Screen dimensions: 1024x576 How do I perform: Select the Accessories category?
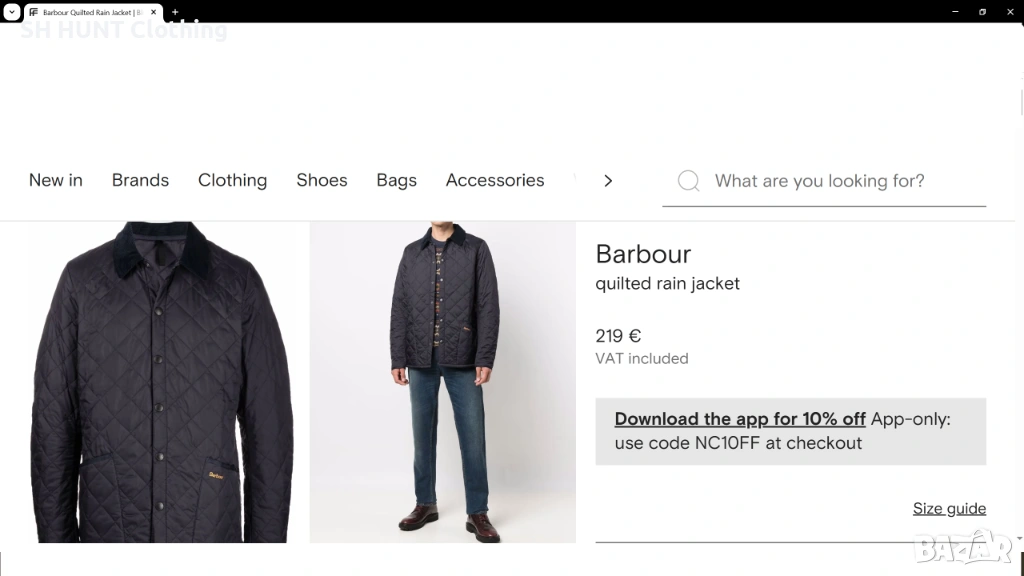495,180
